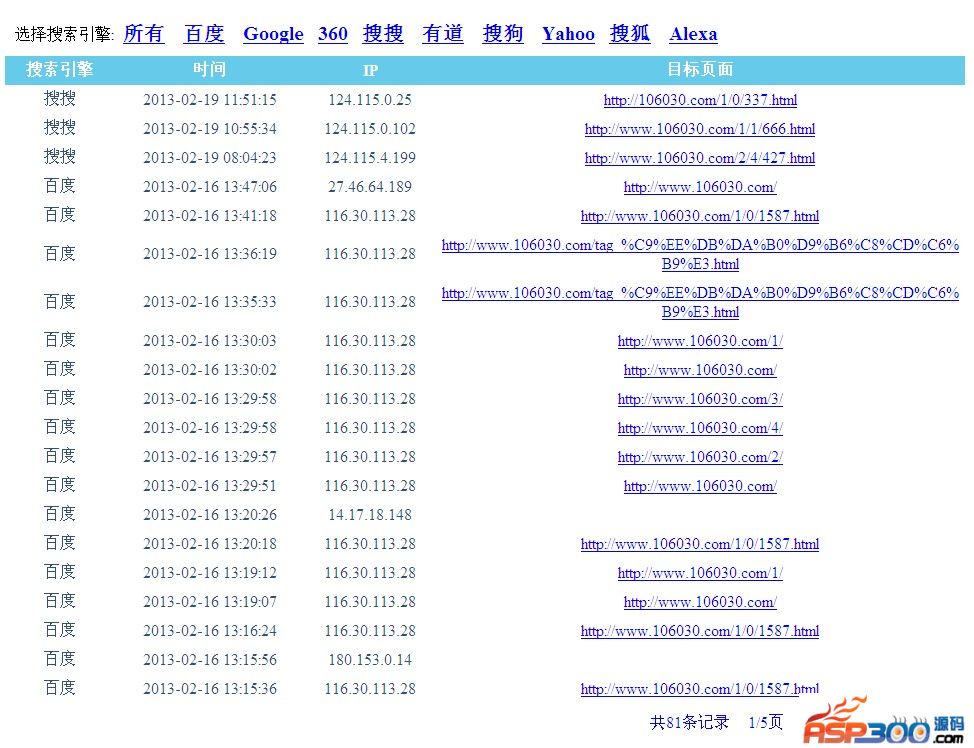Viewport: 974px width, 748px height.
Task: Filter by 360 search engine
Action: [333, 34]
